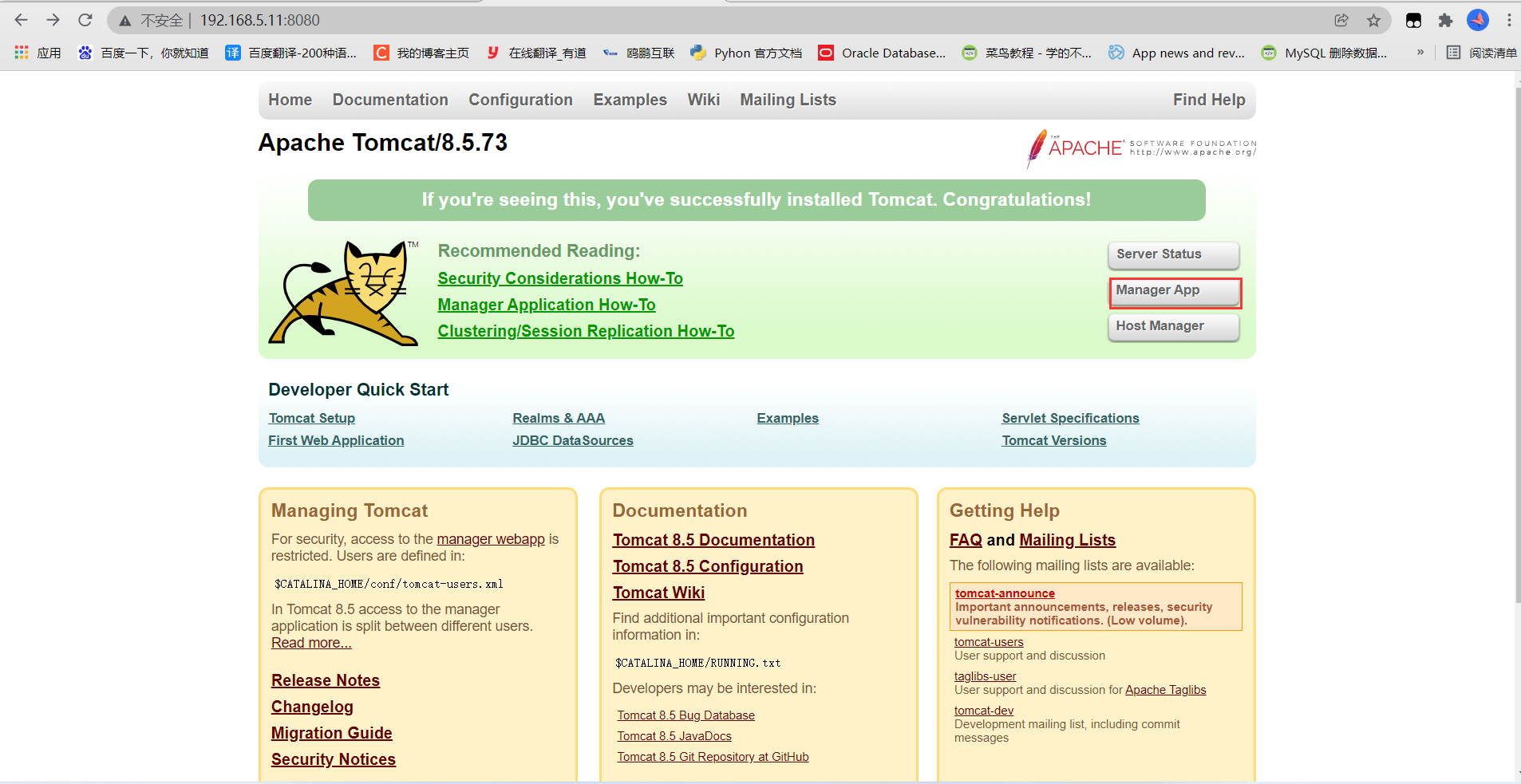The width and height of the screenshot is (1521, 784).
Task: Open the Oracle Database bookmark
Action: [x=882, y=53]
